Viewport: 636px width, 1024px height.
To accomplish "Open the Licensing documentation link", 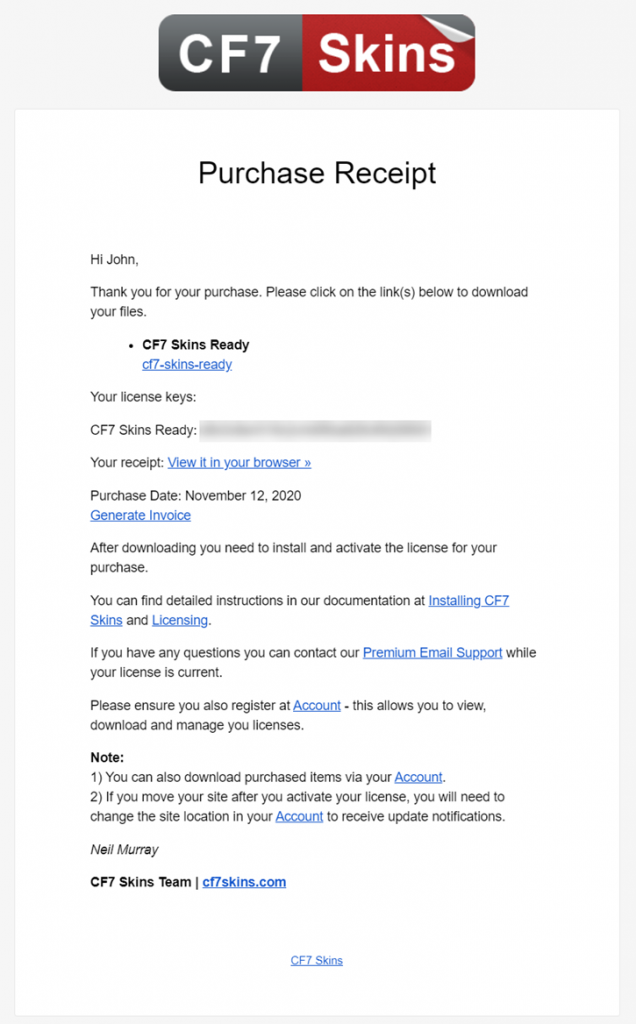I will [180, 621].
